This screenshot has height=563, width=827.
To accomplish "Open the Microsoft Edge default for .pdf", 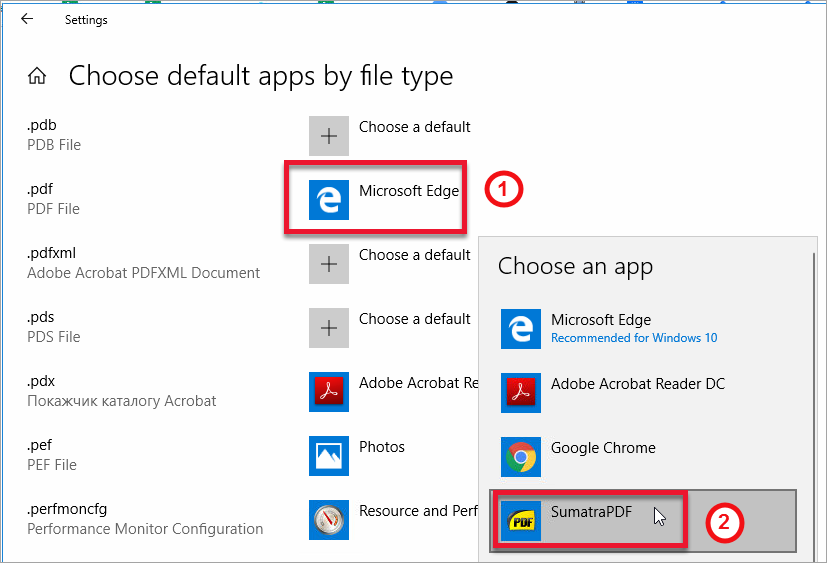I will click(409, 191).
